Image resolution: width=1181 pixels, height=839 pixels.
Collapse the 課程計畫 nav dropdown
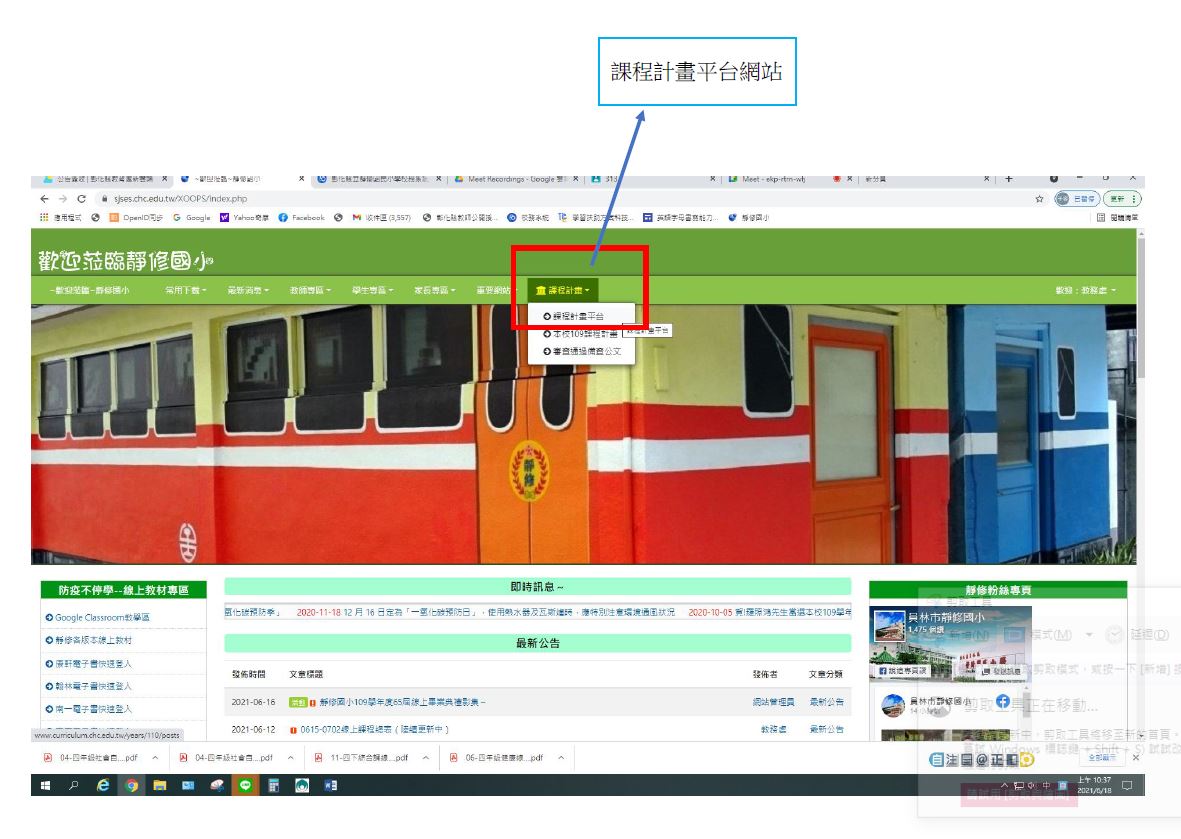(x=563, y=290)
